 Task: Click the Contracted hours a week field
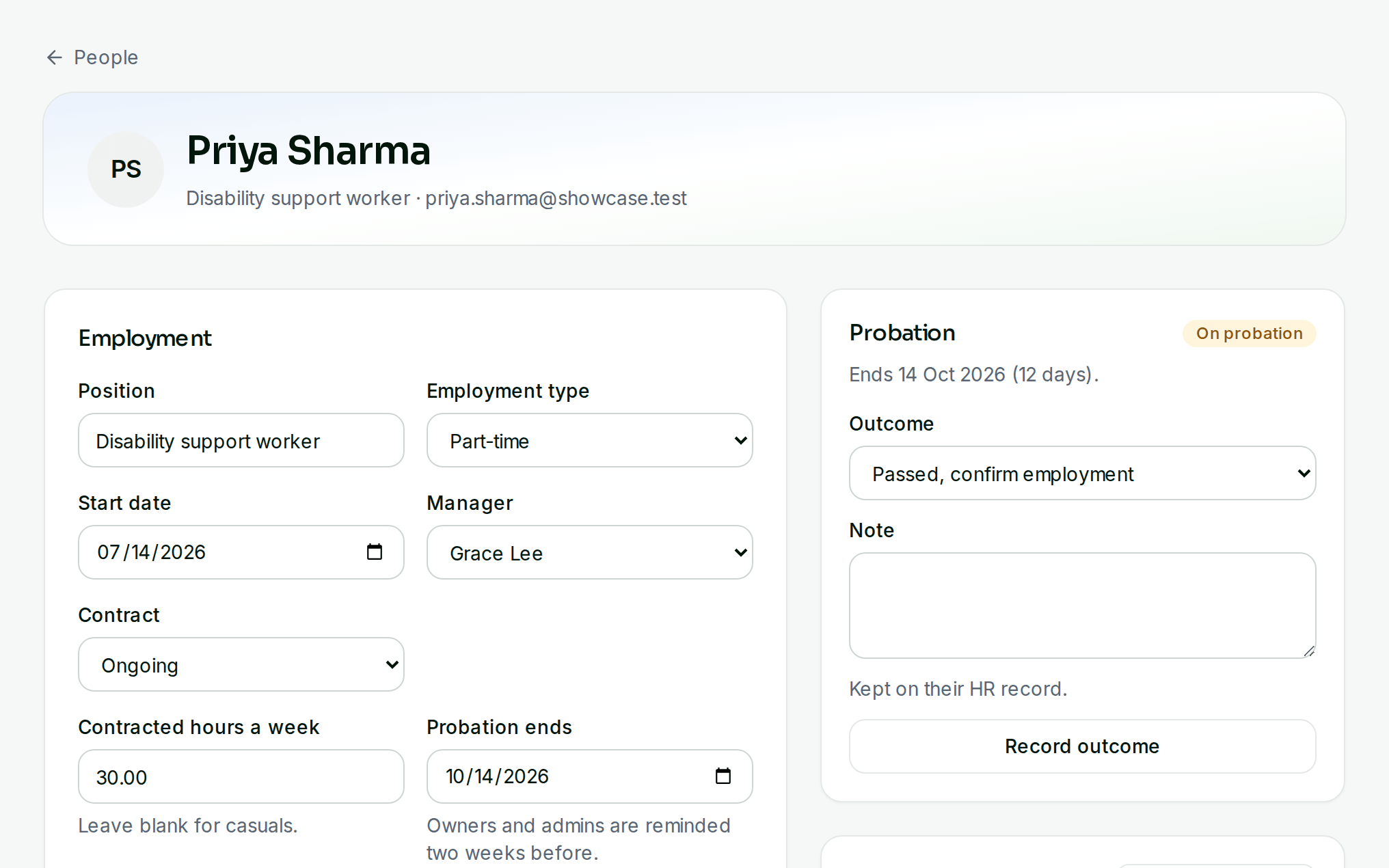(241, 776)
